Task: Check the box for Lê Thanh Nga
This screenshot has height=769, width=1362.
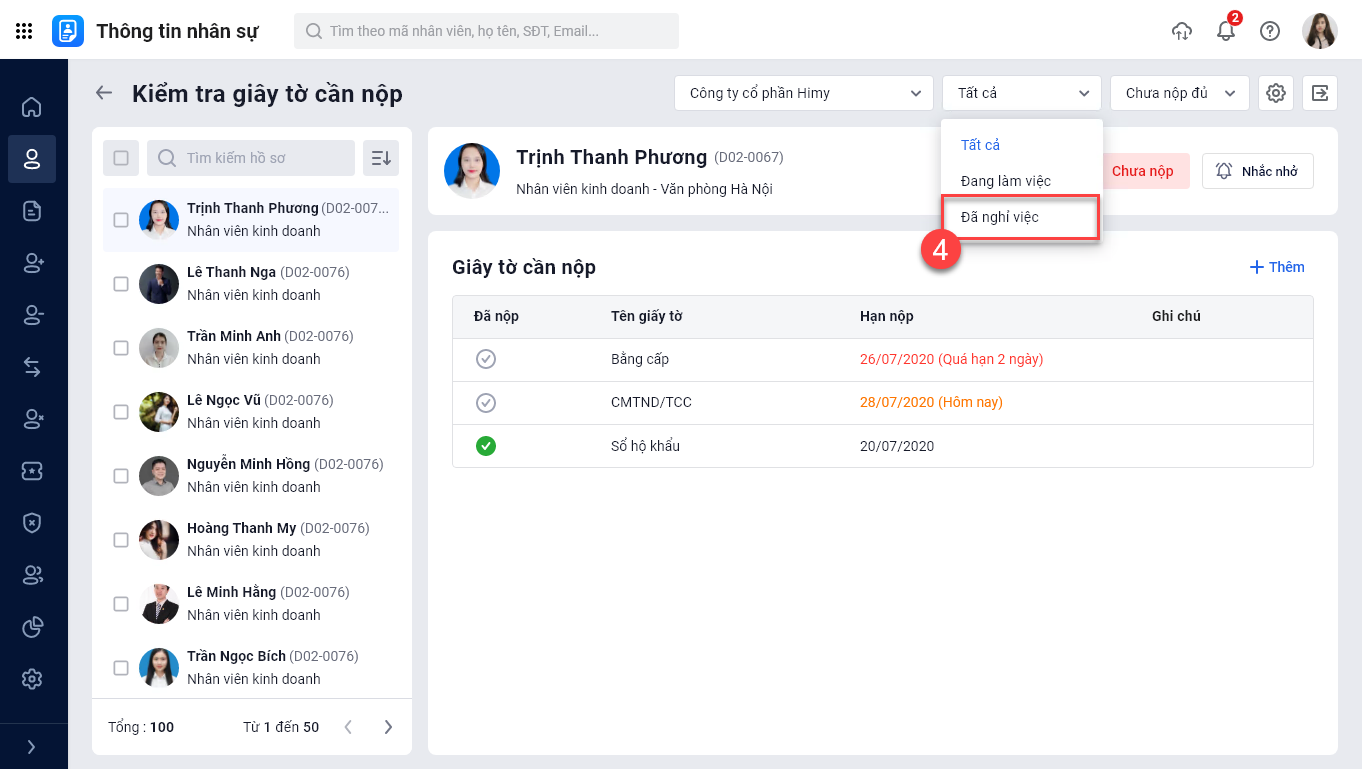Action: (121, 284)
